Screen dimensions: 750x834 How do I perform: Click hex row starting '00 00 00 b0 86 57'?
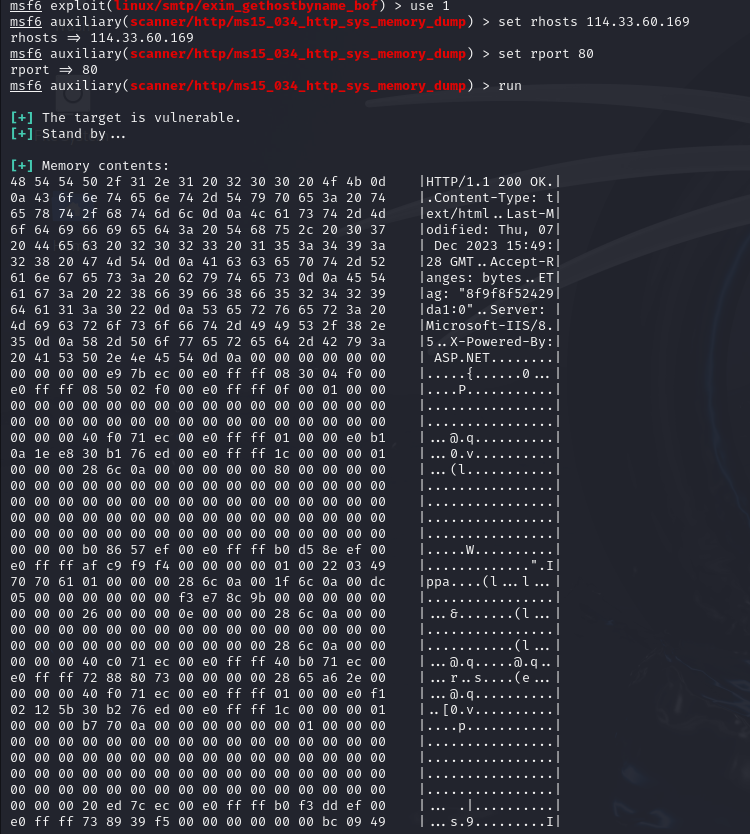tap(198, 549)
